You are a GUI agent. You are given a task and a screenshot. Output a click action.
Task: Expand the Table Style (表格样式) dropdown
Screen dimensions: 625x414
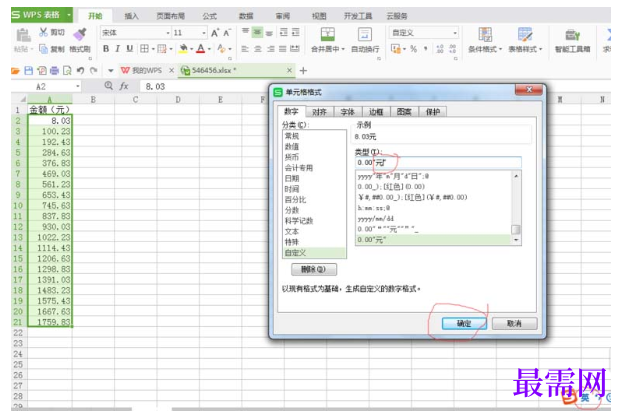click(x=541, y=49)
